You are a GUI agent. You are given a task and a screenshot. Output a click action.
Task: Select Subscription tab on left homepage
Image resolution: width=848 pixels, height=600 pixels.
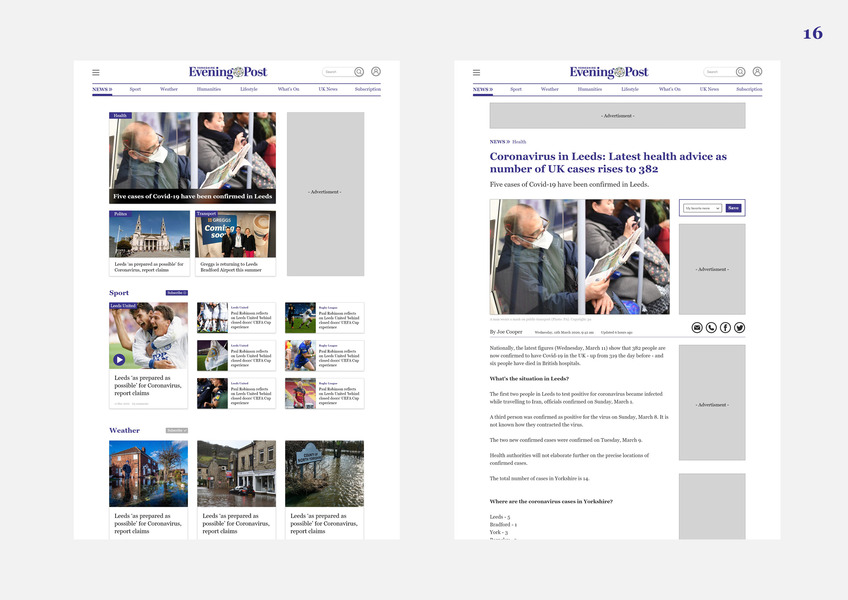coord(368,89)
